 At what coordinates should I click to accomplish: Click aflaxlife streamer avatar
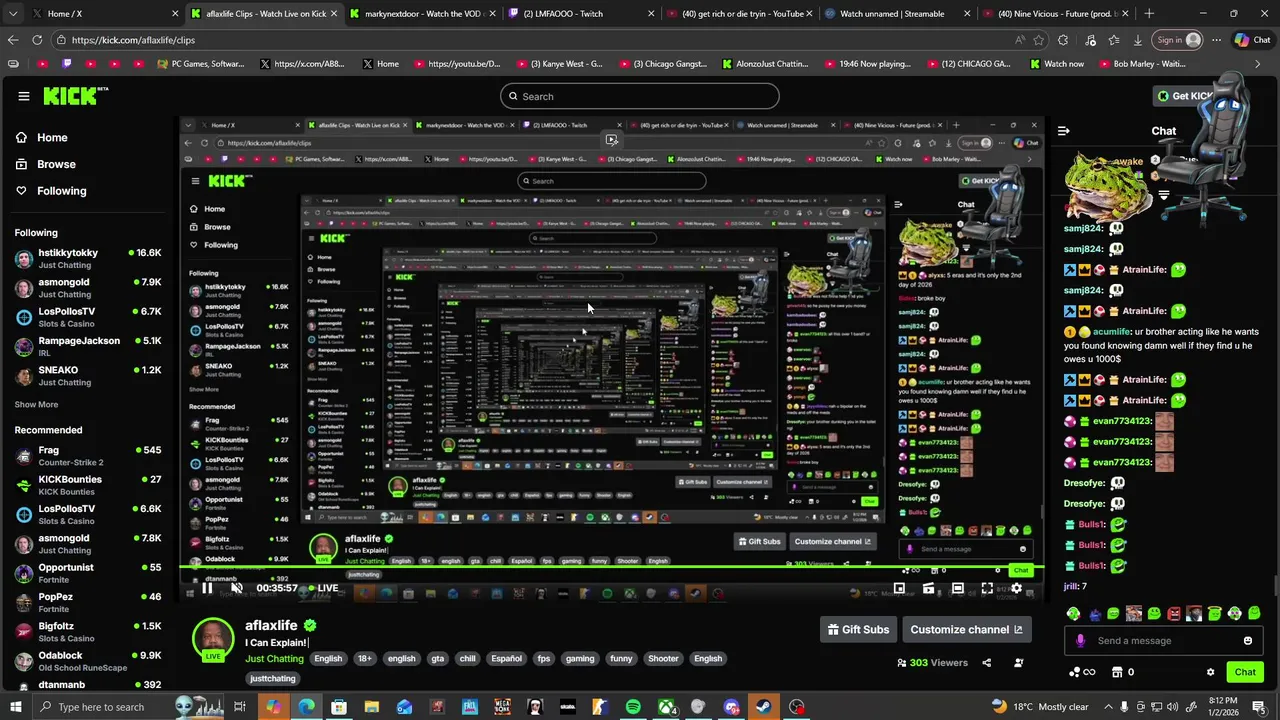tap(213, 638)
